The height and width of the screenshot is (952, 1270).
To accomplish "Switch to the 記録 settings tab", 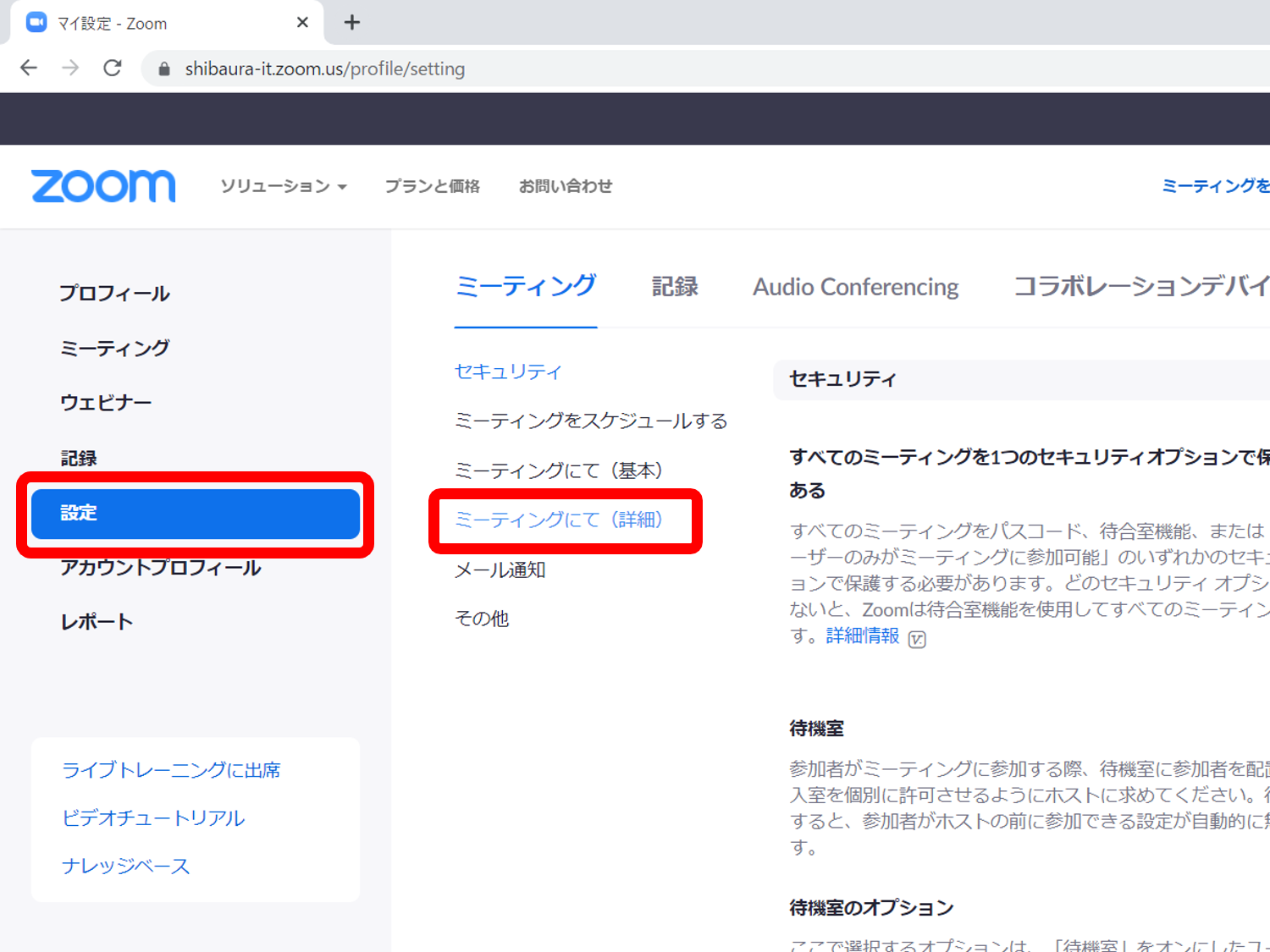I will coord(675,287).
